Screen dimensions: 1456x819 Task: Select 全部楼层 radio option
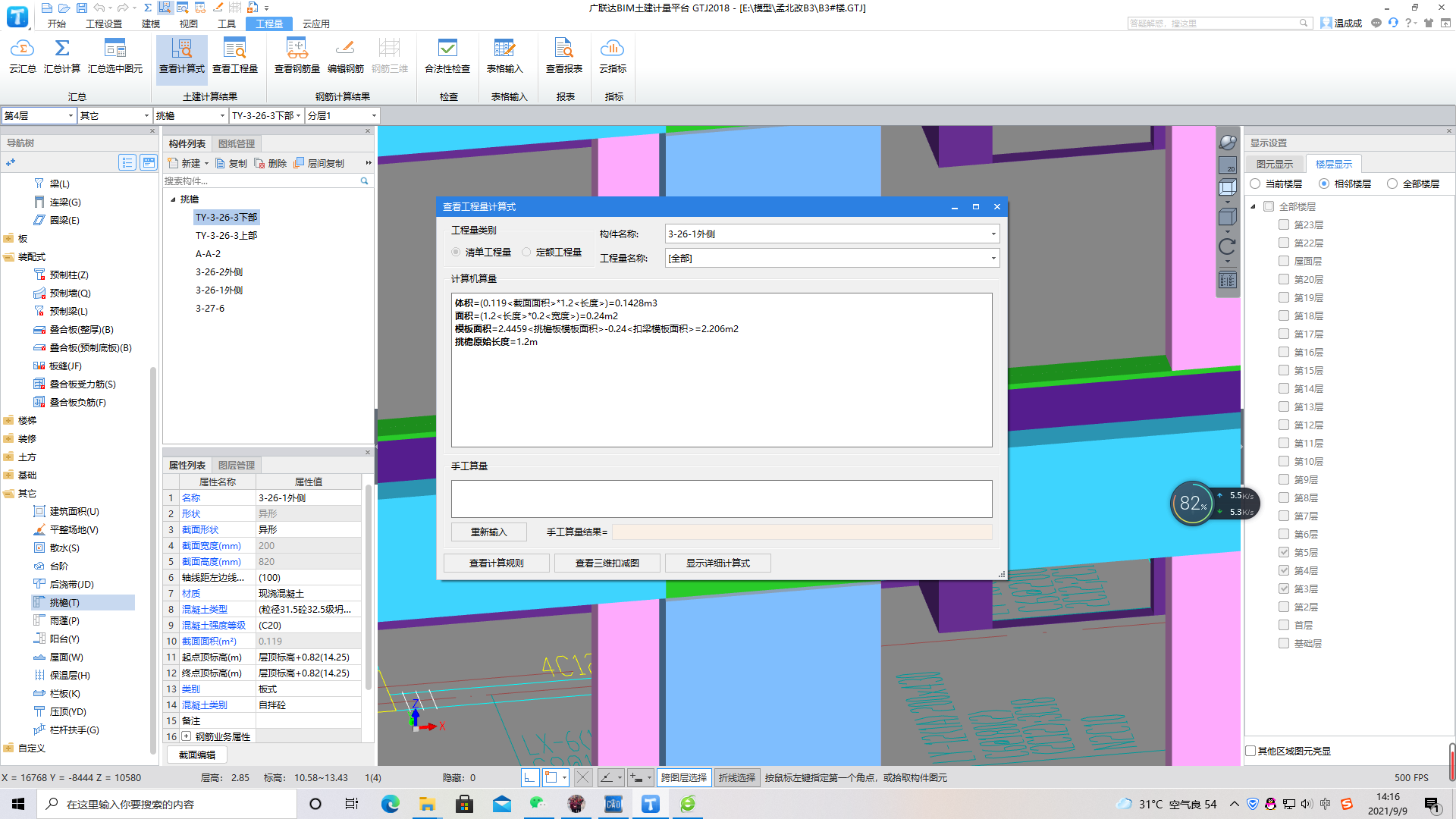pyautogui.click(x=1392, y=184)
